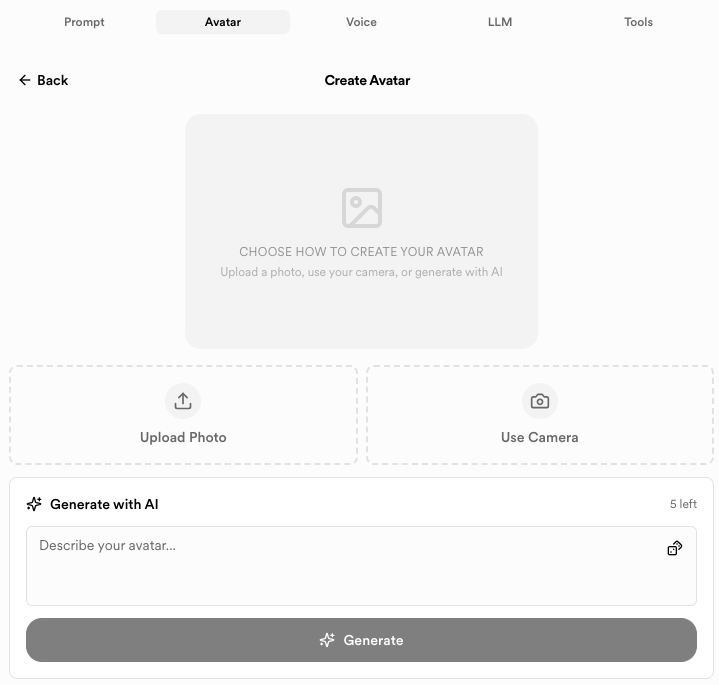Click the upload arrow icon

tap(183, 401)
